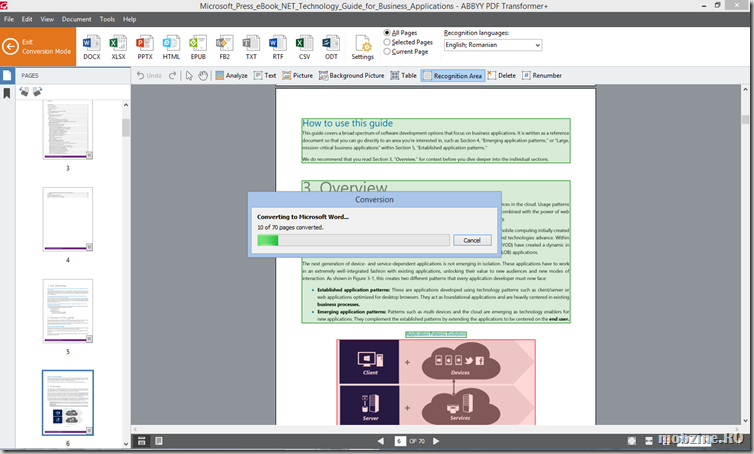Image resolution: width=754 pixels, height=454 pixels.
Task: Click the Undo button
Action: tap(149, 76)
